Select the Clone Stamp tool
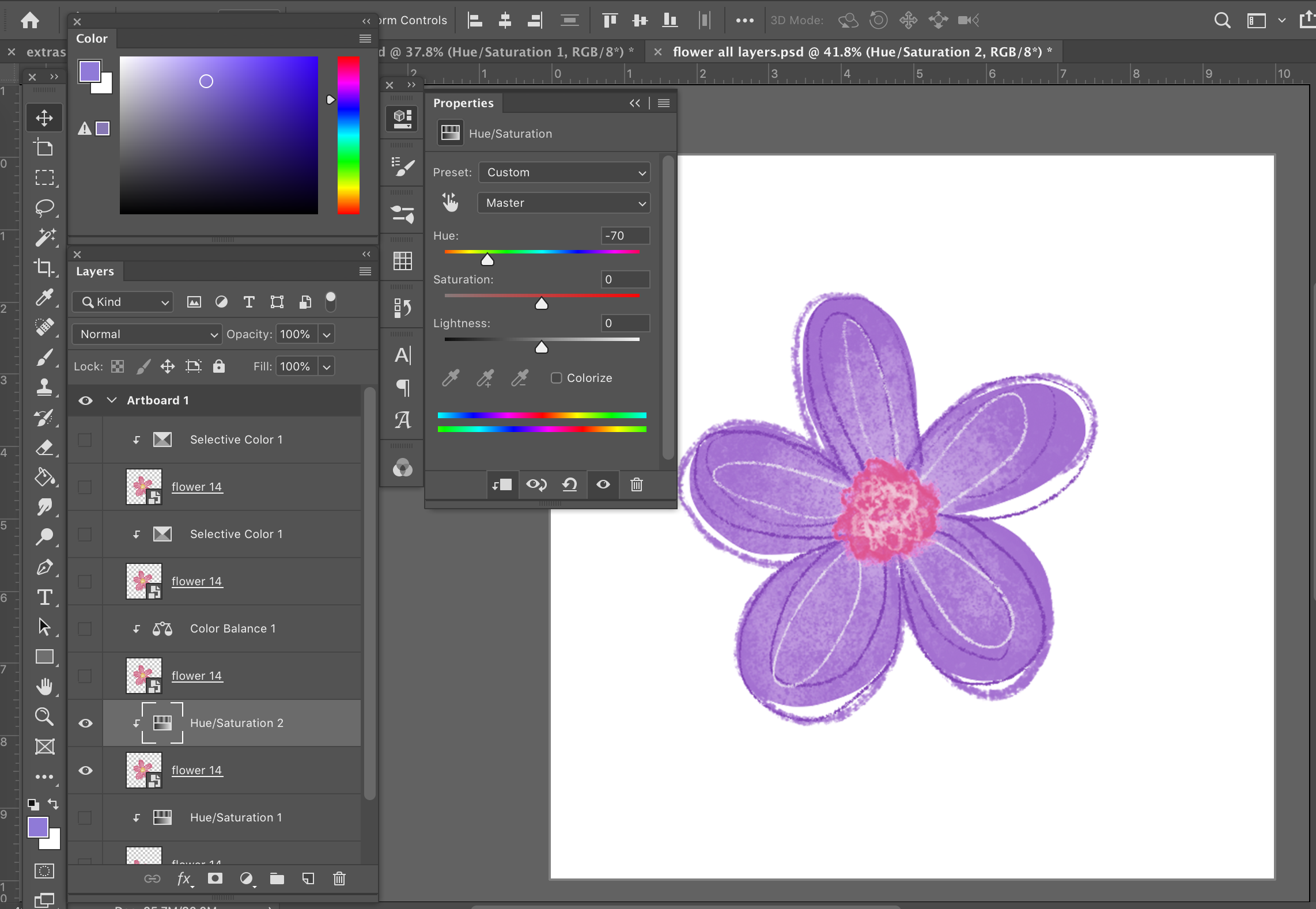Image resolution: width=1316 pixels, height=909 pixels. tap(44, 387)
